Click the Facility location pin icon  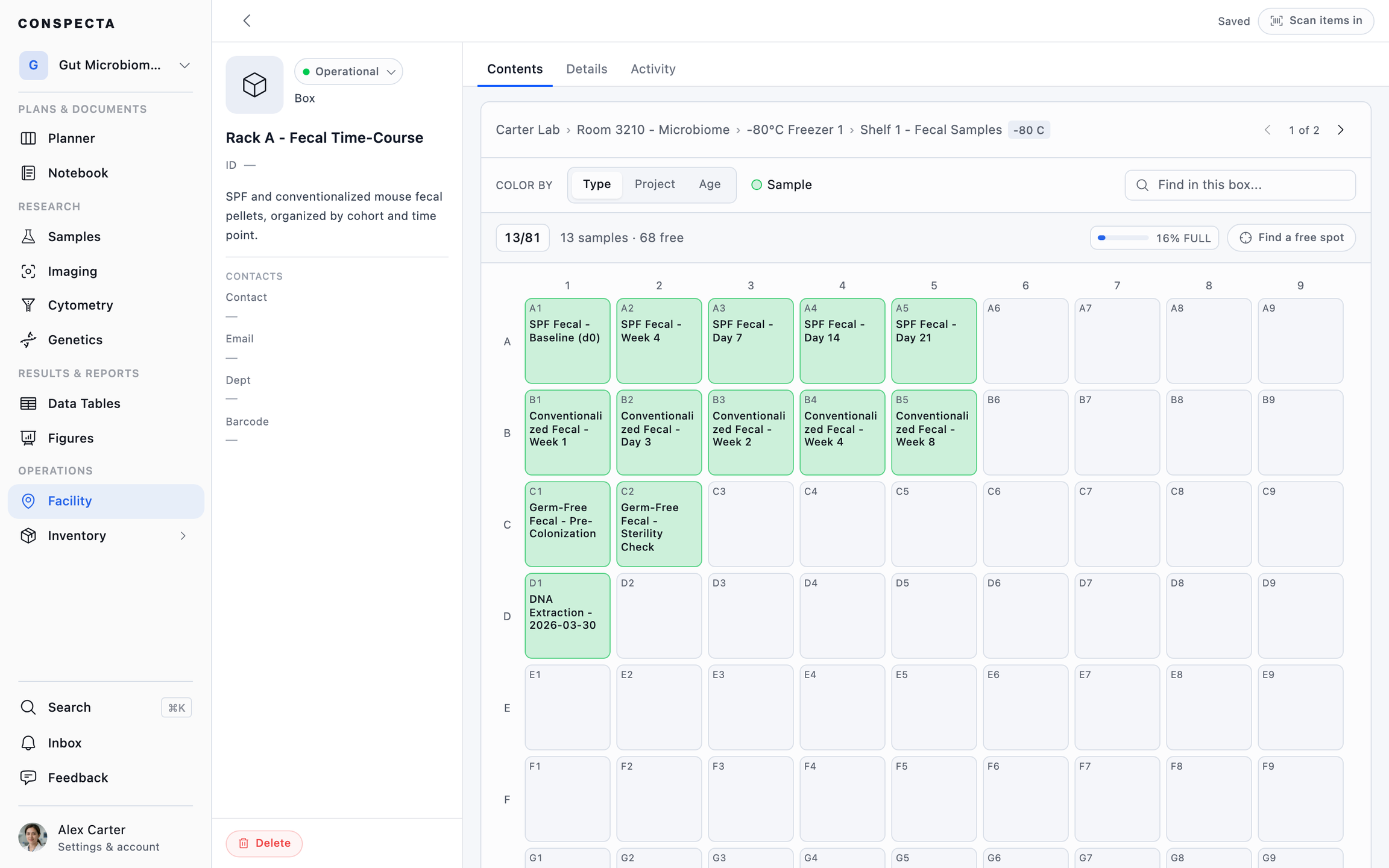coord(28,501)
